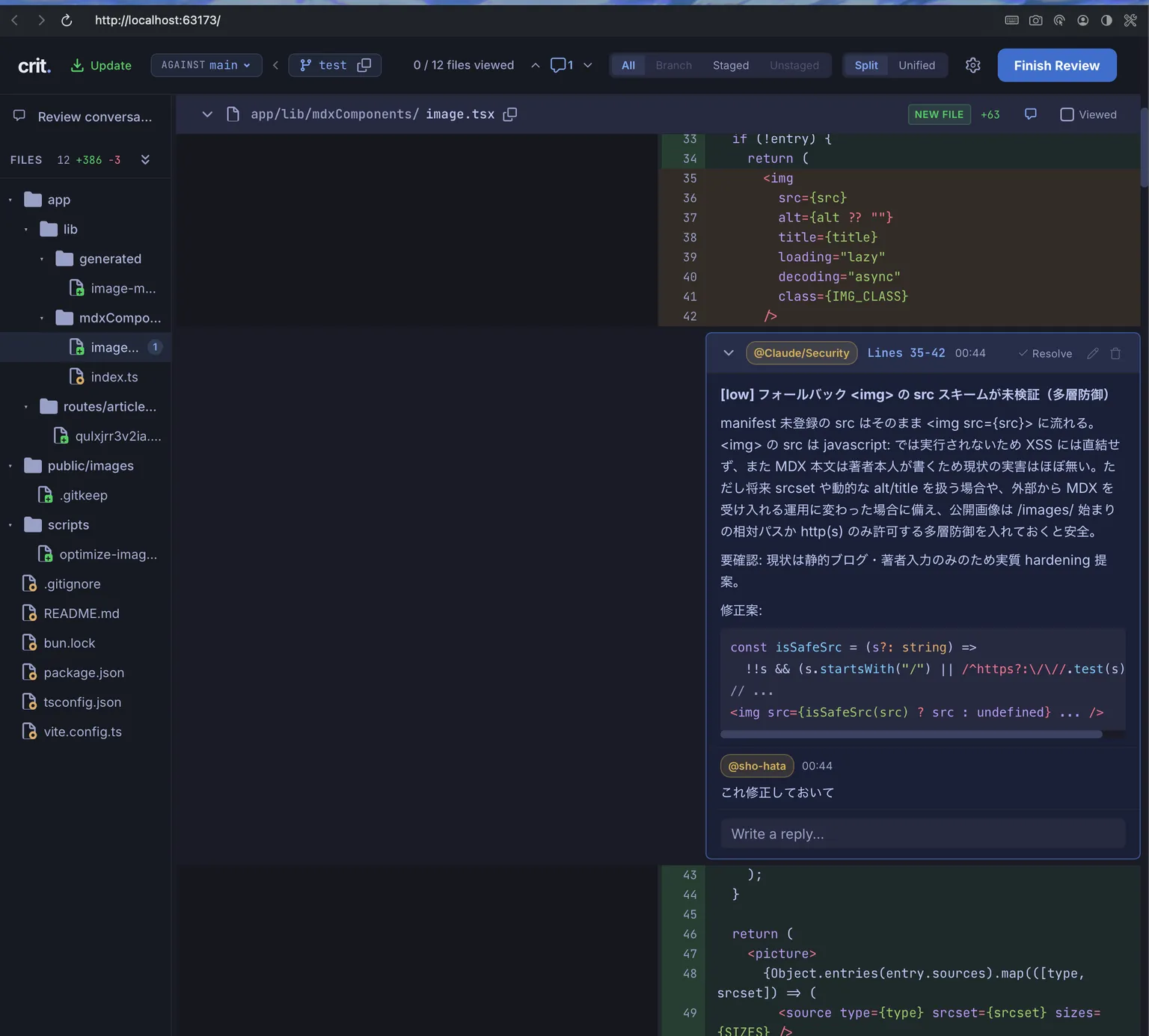Click the page vertical scrollbar
Image resolution: width=1149 pixels, height=1036 pixels.
[1144, 147]
